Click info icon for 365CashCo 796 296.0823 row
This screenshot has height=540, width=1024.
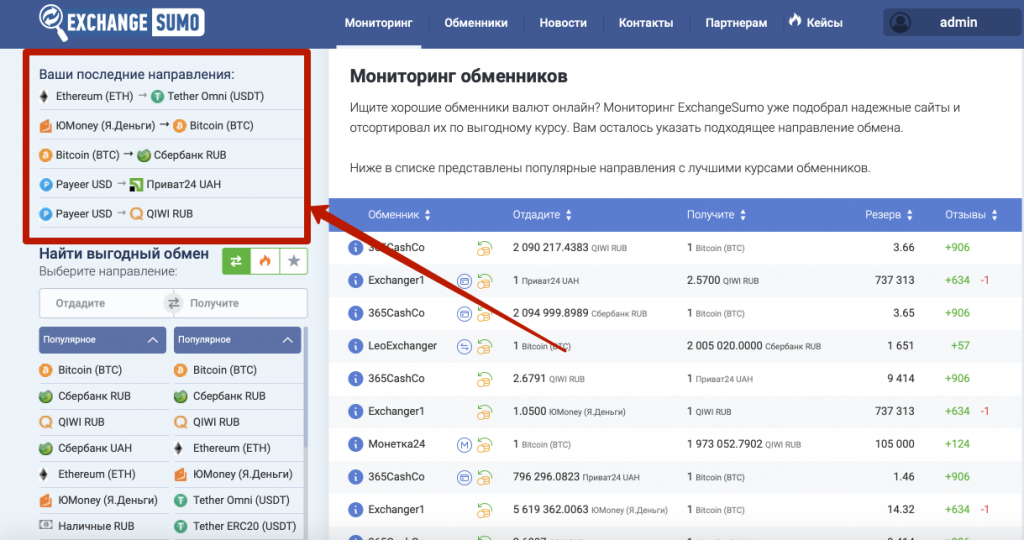355,477
